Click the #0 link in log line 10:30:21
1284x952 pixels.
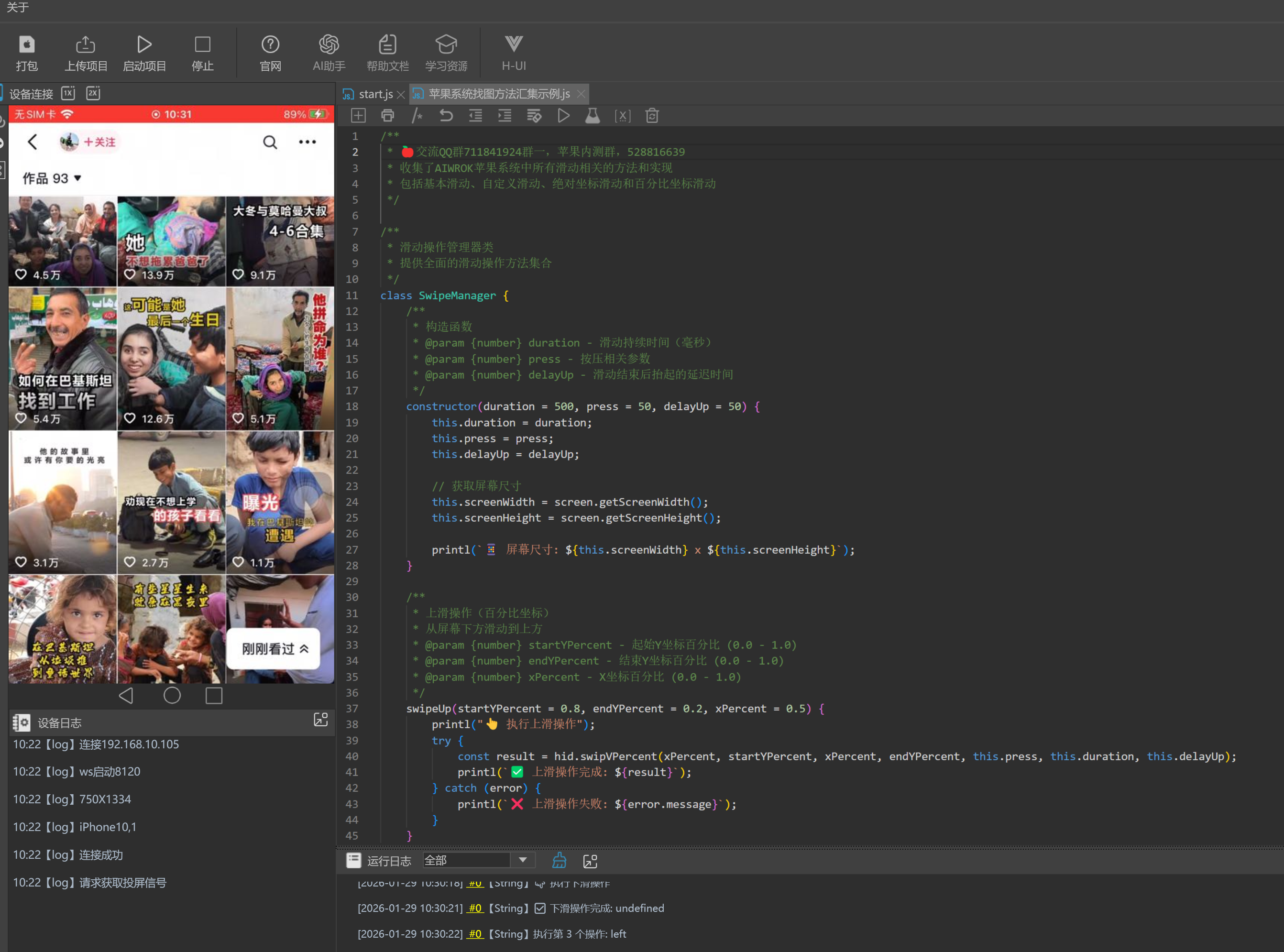(475, 908)
